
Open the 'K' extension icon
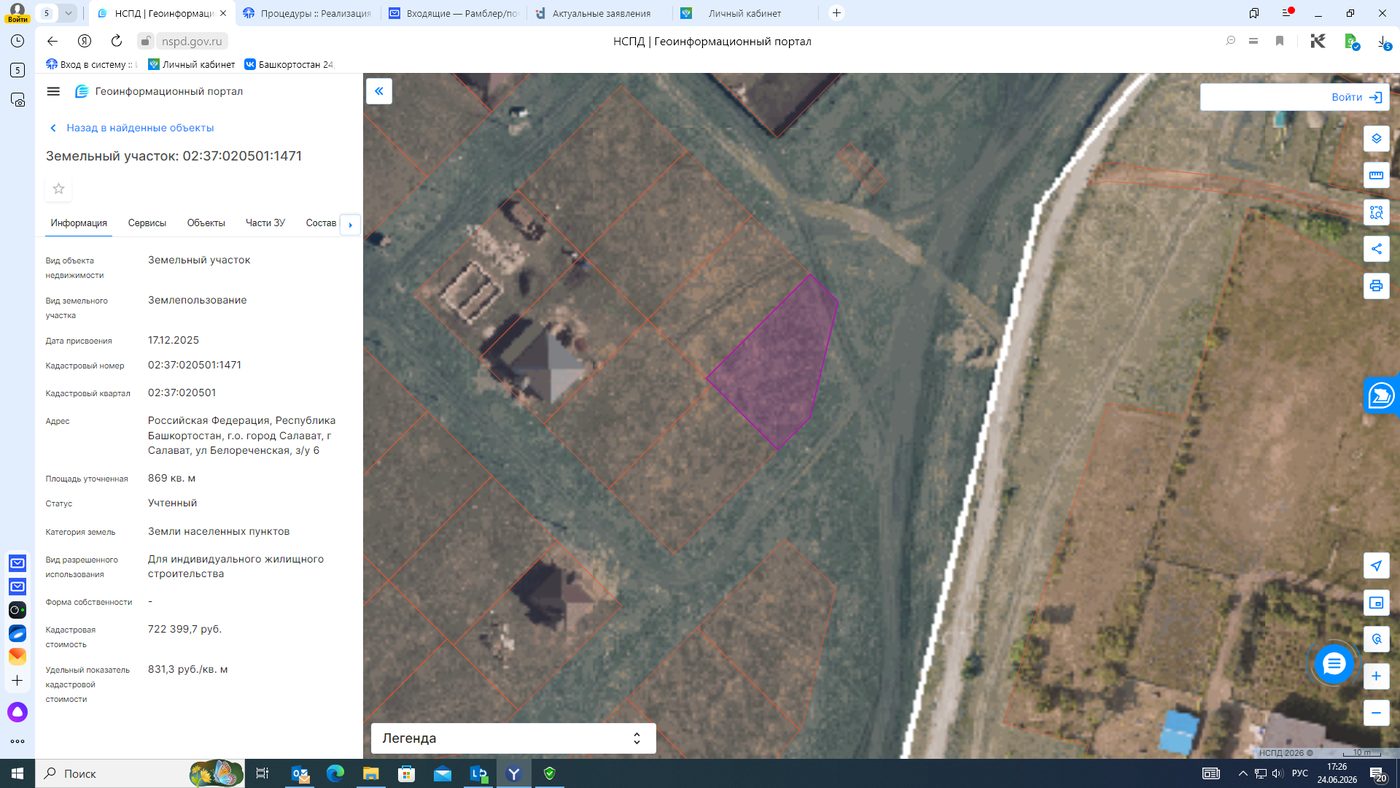[1318, 41]
